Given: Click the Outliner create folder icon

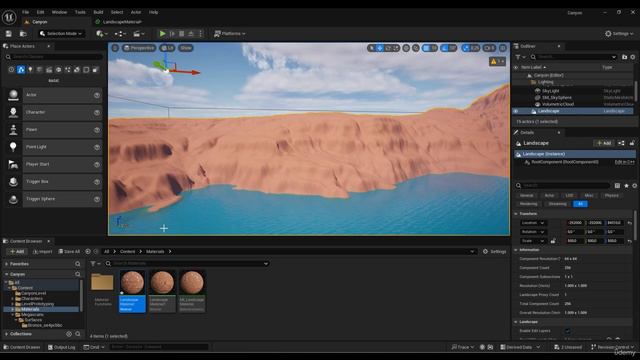Looking at the screenshot, I should coord(624,57).
